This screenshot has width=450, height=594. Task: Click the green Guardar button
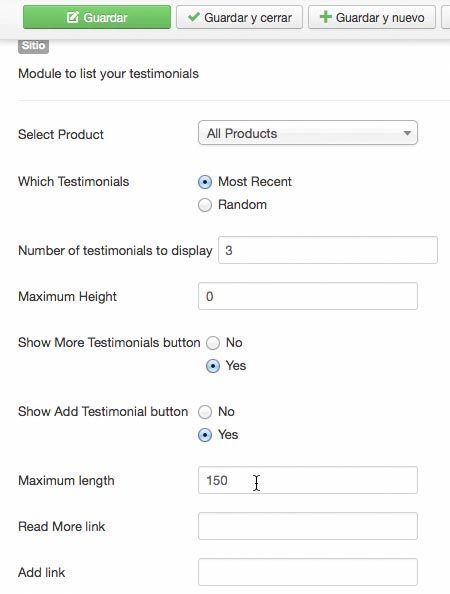click(x=97, y=17)
